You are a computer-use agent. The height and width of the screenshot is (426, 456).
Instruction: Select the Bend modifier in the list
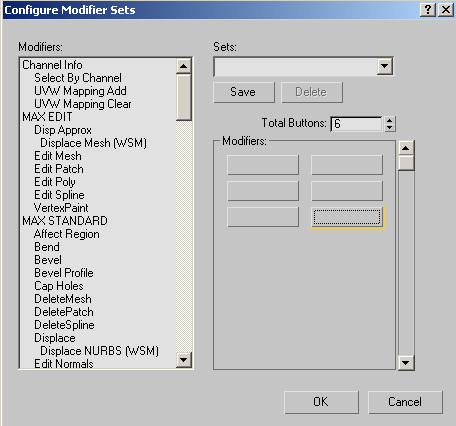coord(47,247)
